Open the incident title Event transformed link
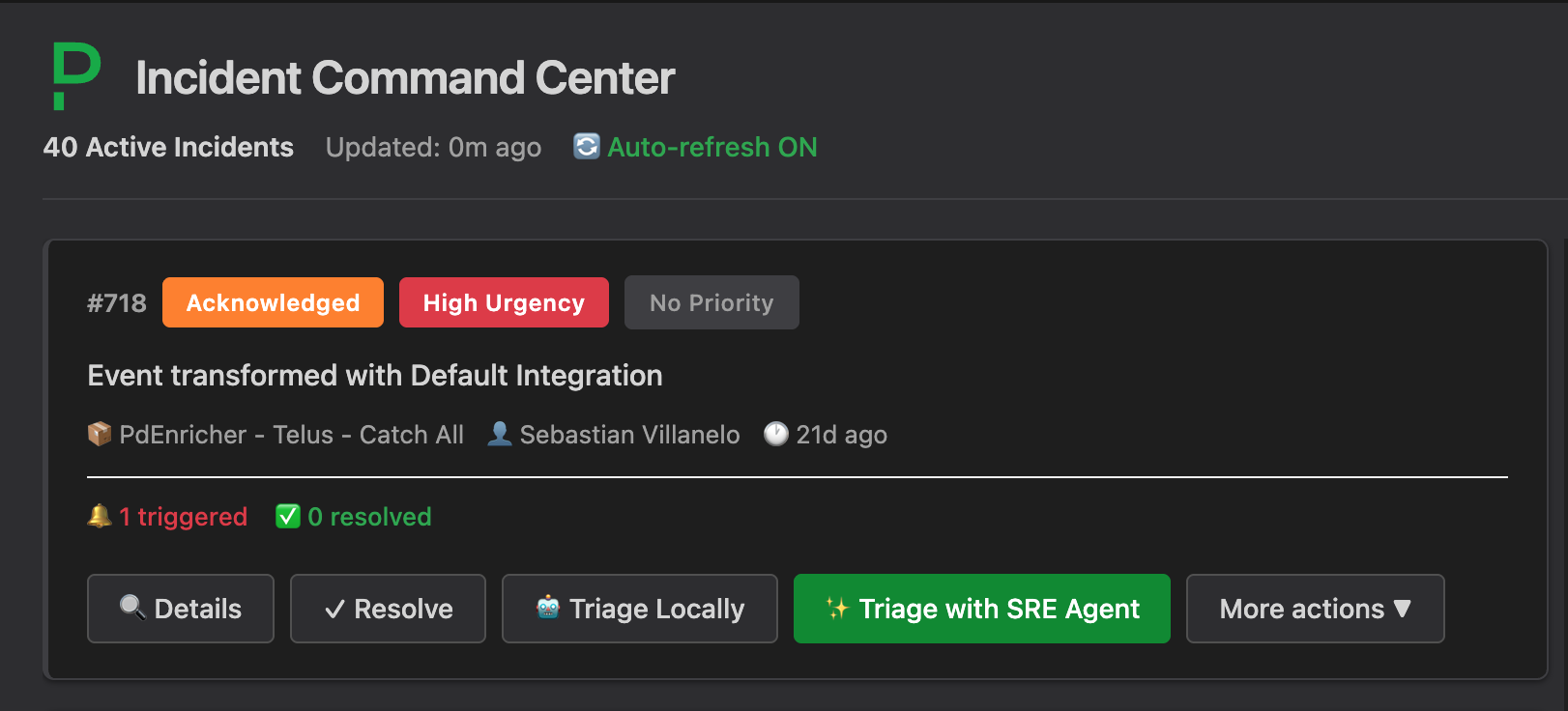 point(375,375)
